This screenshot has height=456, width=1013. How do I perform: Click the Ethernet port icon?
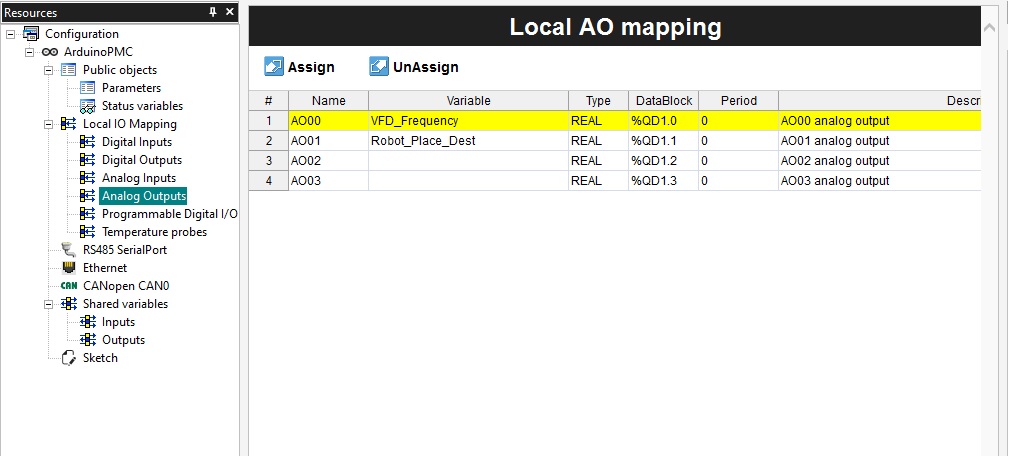tap(68, 268)
